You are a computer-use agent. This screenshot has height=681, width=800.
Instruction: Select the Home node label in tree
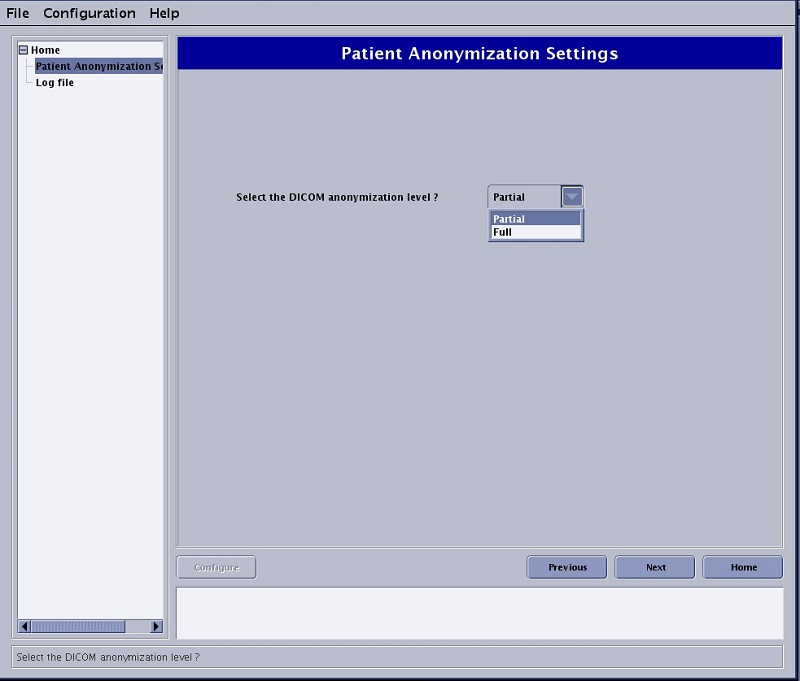coord(46,50)
